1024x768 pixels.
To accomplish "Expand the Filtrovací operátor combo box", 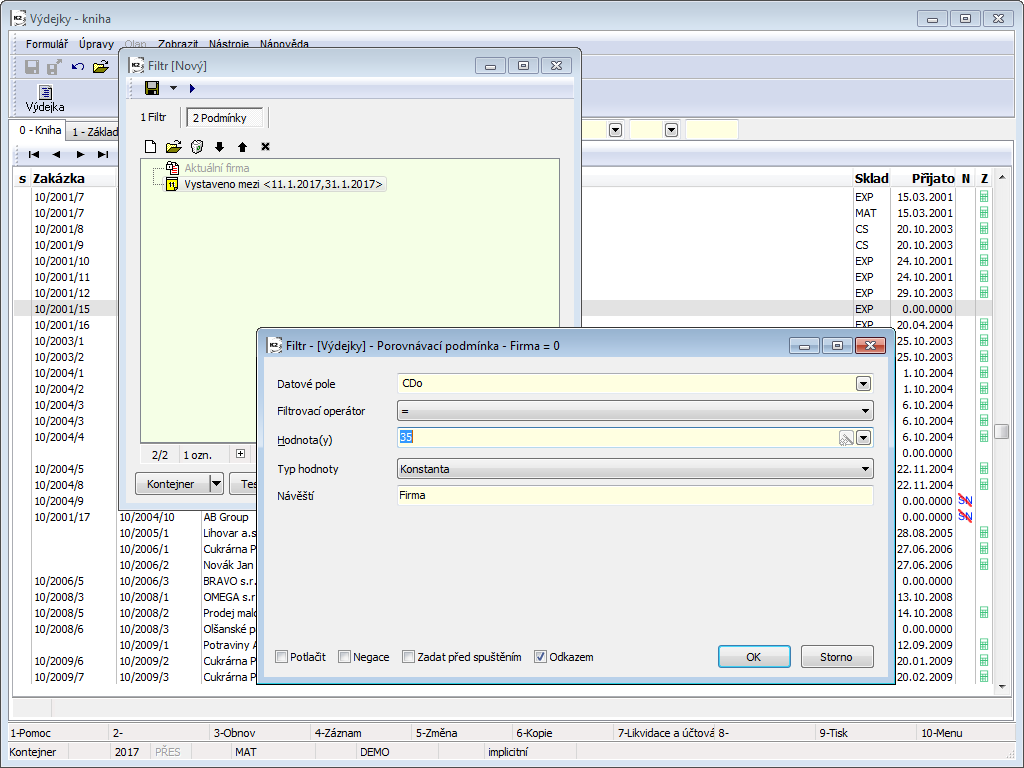I will pos(864,410).
